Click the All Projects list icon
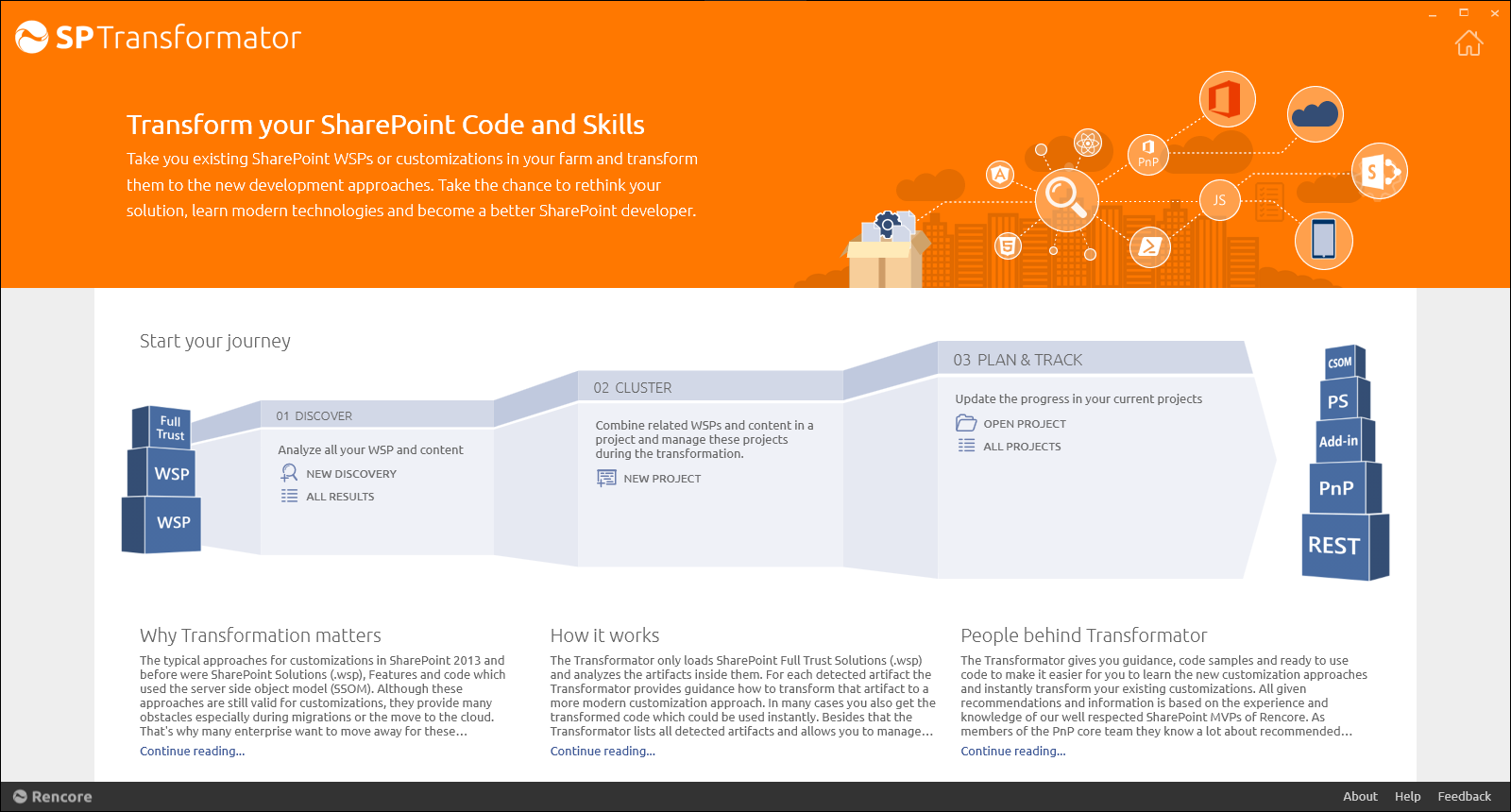1511x812 pixels. click(966, 446)
